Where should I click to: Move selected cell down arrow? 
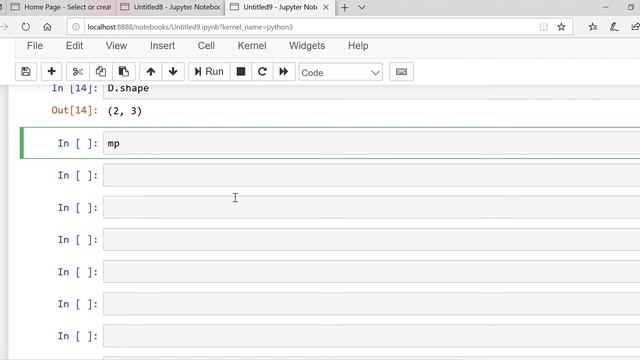[173, 72]
